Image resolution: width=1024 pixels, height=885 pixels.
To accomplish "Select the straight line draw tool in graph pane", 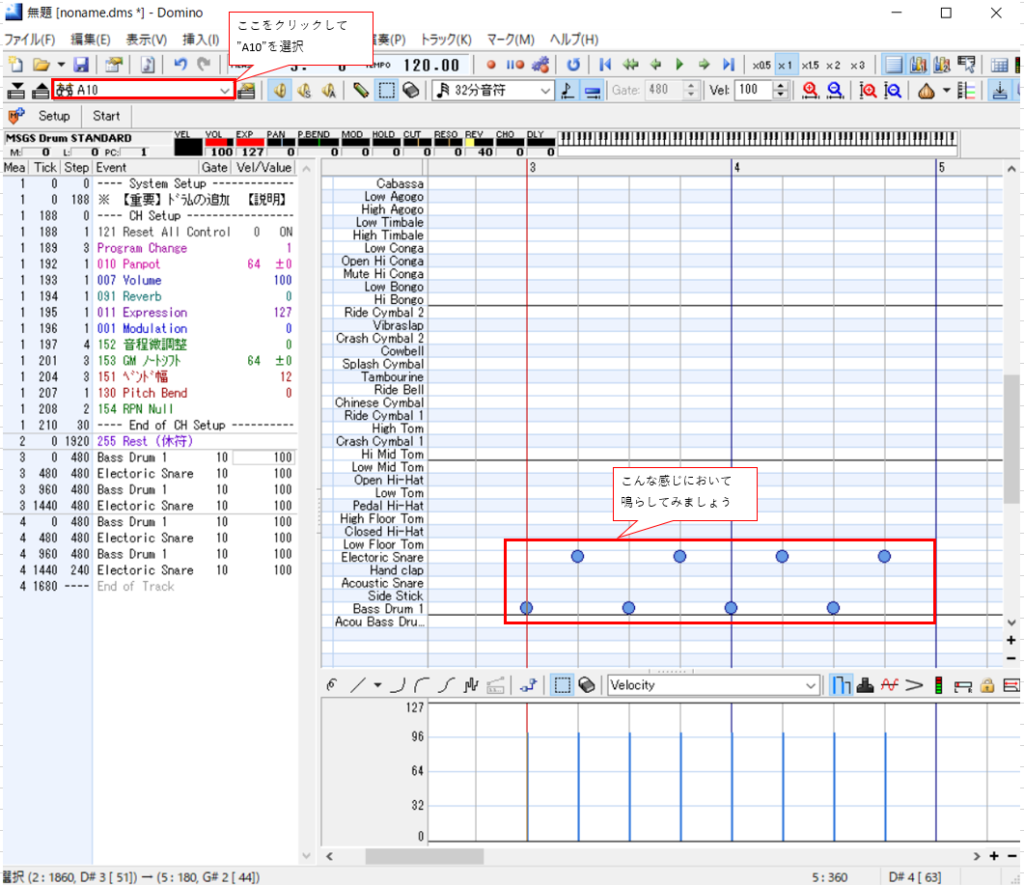I will point(357,685).
